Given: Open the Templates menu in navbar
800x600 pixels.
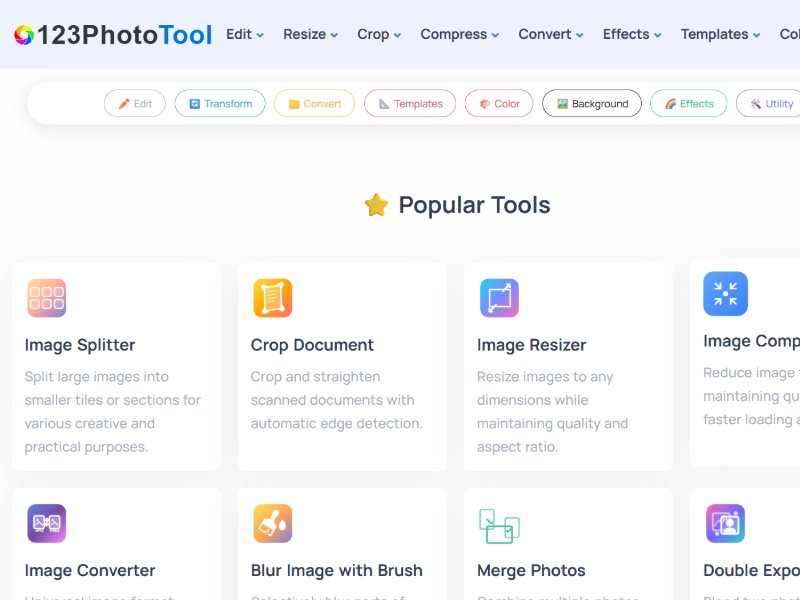Looking at the screenshot, I should pyautogui.click(x=721, y=34).
